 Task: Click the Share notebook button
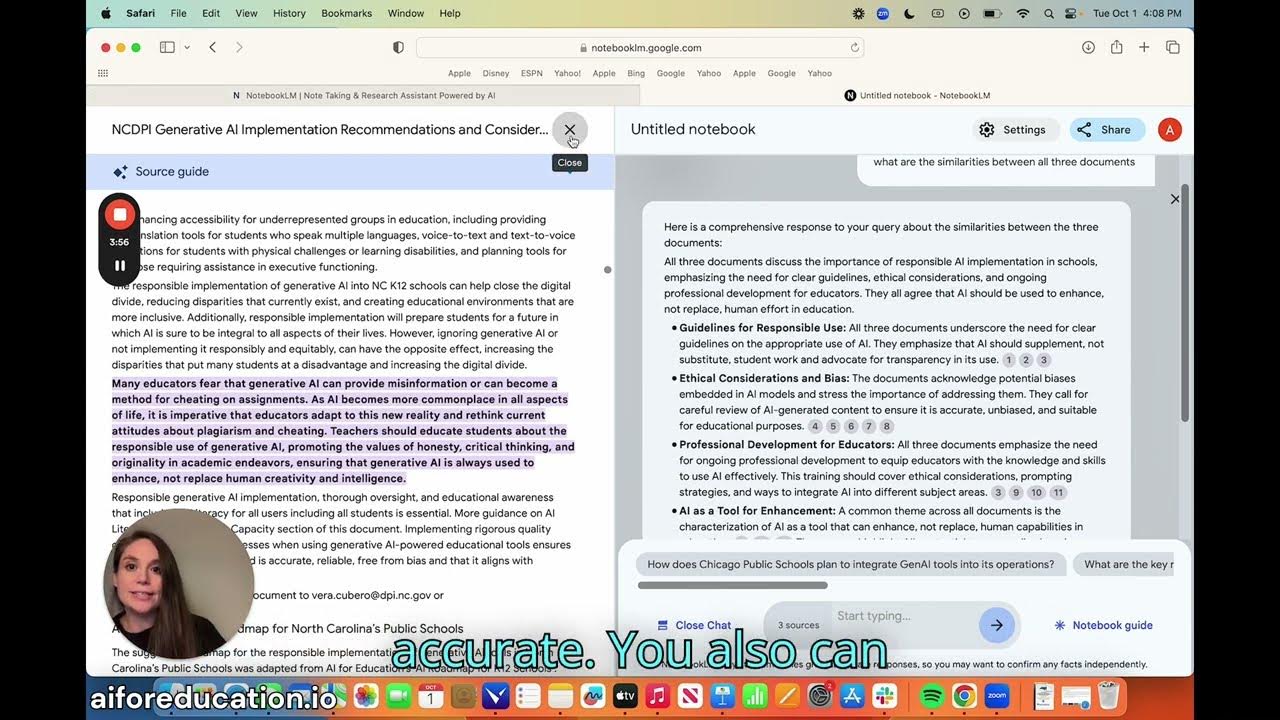[1106, 130]
